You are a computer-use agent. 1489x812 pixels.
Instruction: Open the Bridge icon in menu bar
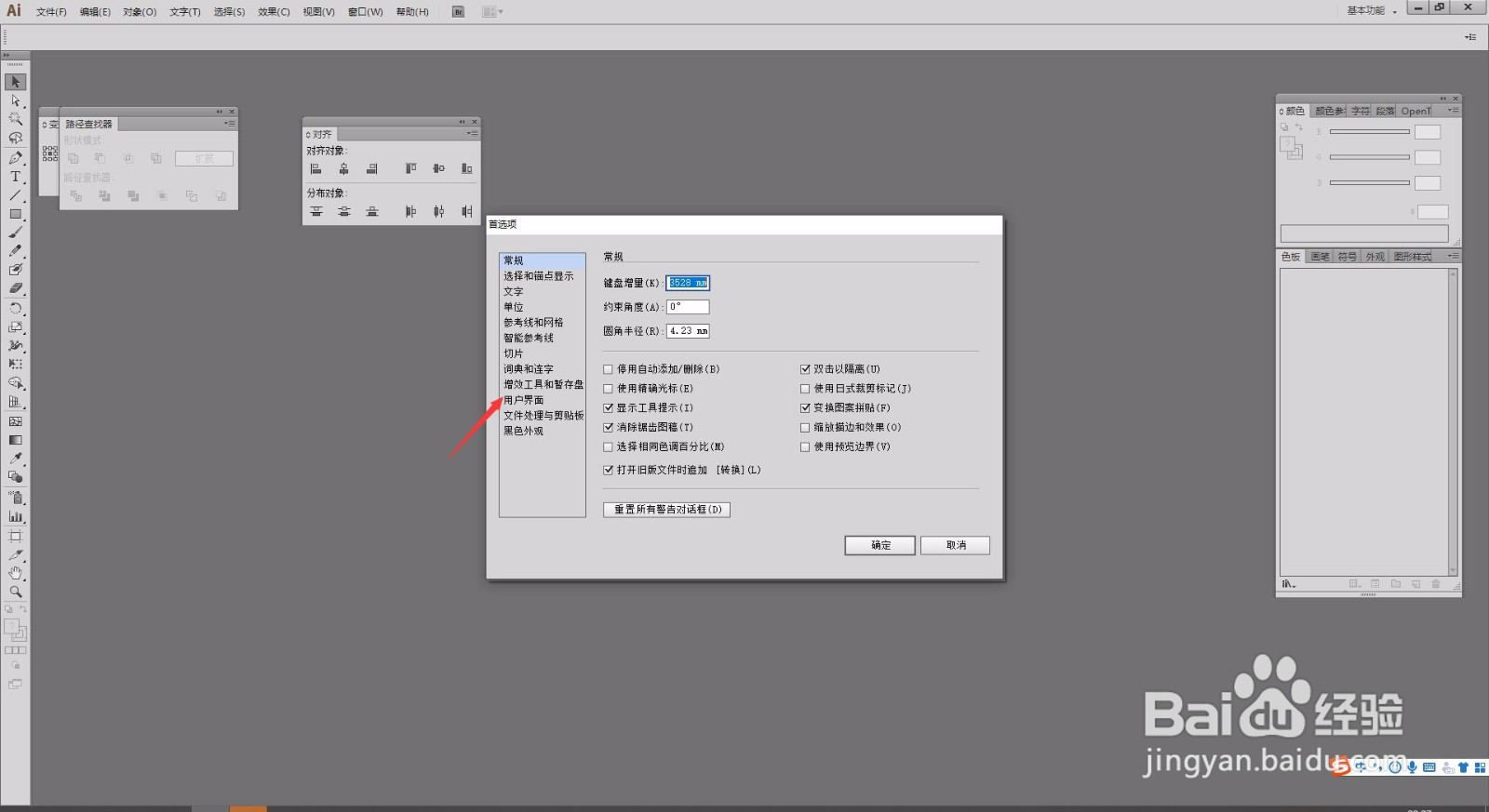click(458, 12)
